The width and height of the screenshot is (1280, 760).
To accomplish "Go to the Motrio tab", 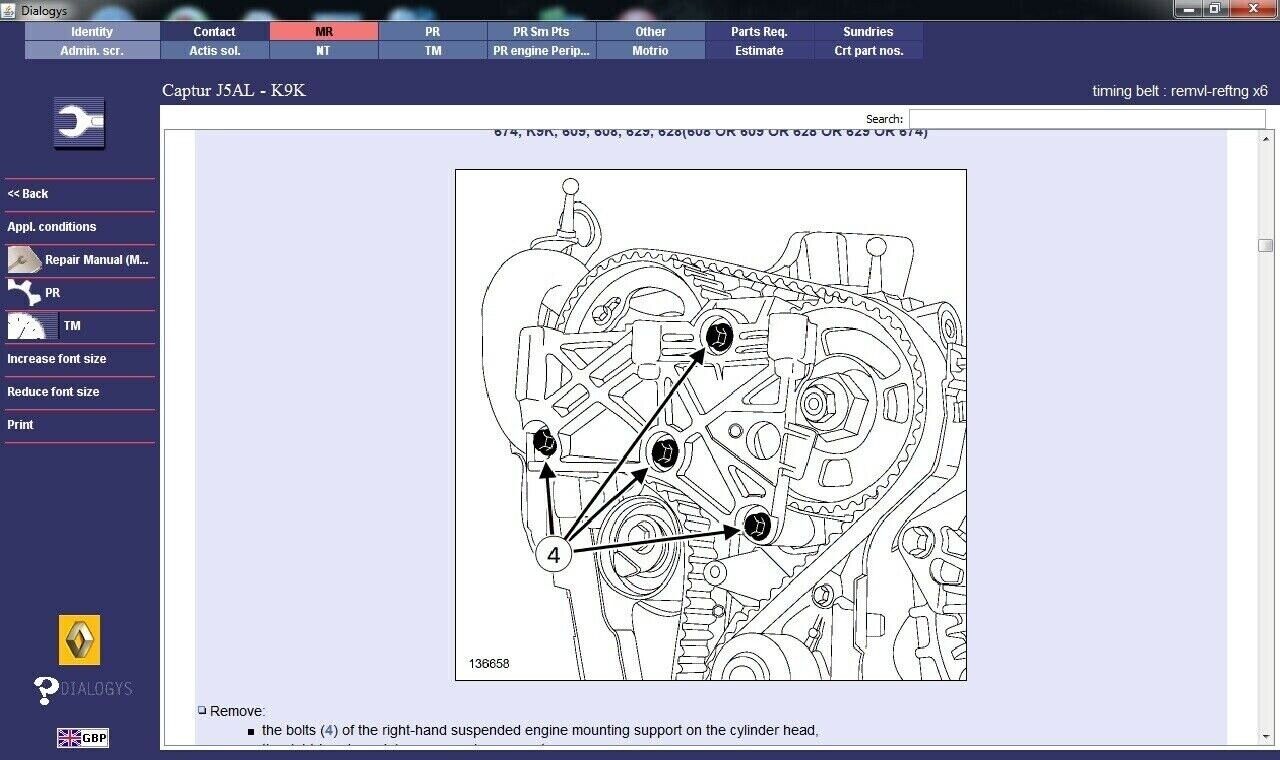I will (650, 51).
